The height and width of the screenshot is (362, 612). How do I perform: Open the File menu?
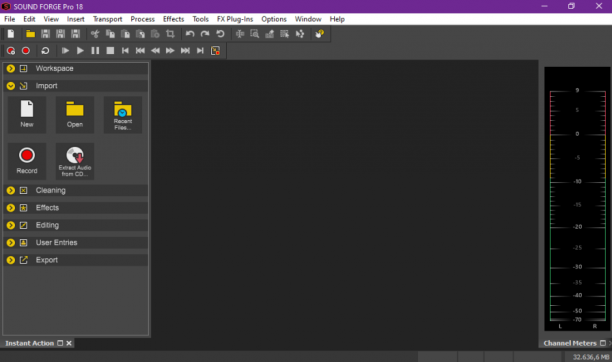[x=9, y=19]
